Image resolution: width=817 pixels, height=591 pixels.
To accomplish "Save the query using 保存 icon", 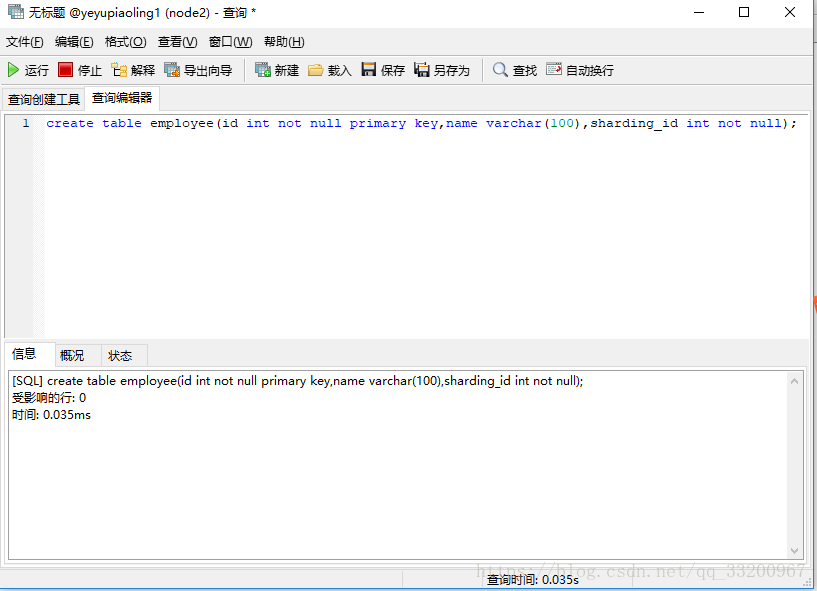I will click(x=383, y=70).
